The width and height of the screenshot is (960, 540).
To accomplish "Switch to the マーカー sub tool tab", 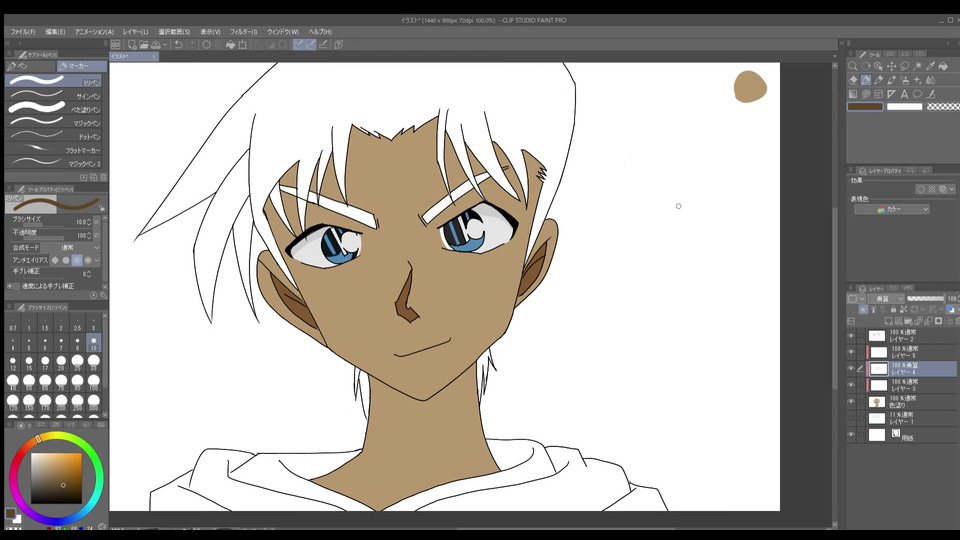I will pos(78,66).
